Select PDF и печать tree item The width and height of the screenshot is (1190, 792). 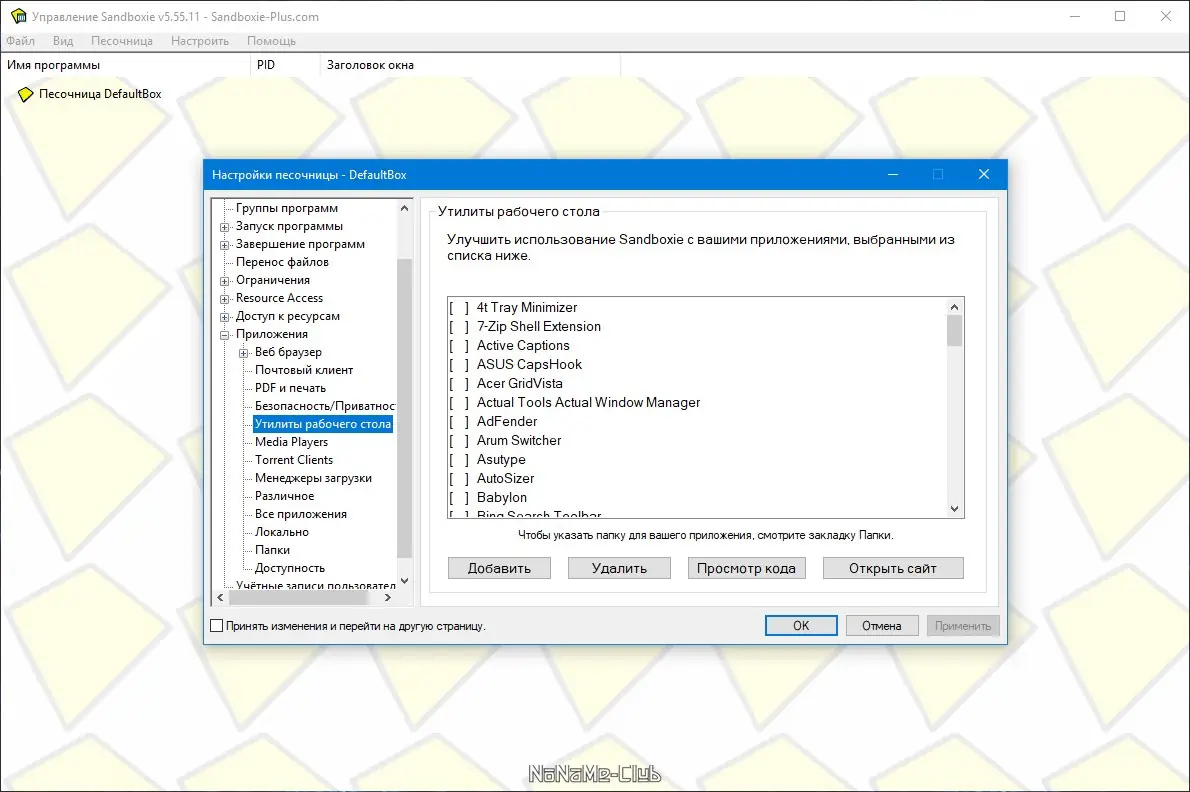click(290, 388)
